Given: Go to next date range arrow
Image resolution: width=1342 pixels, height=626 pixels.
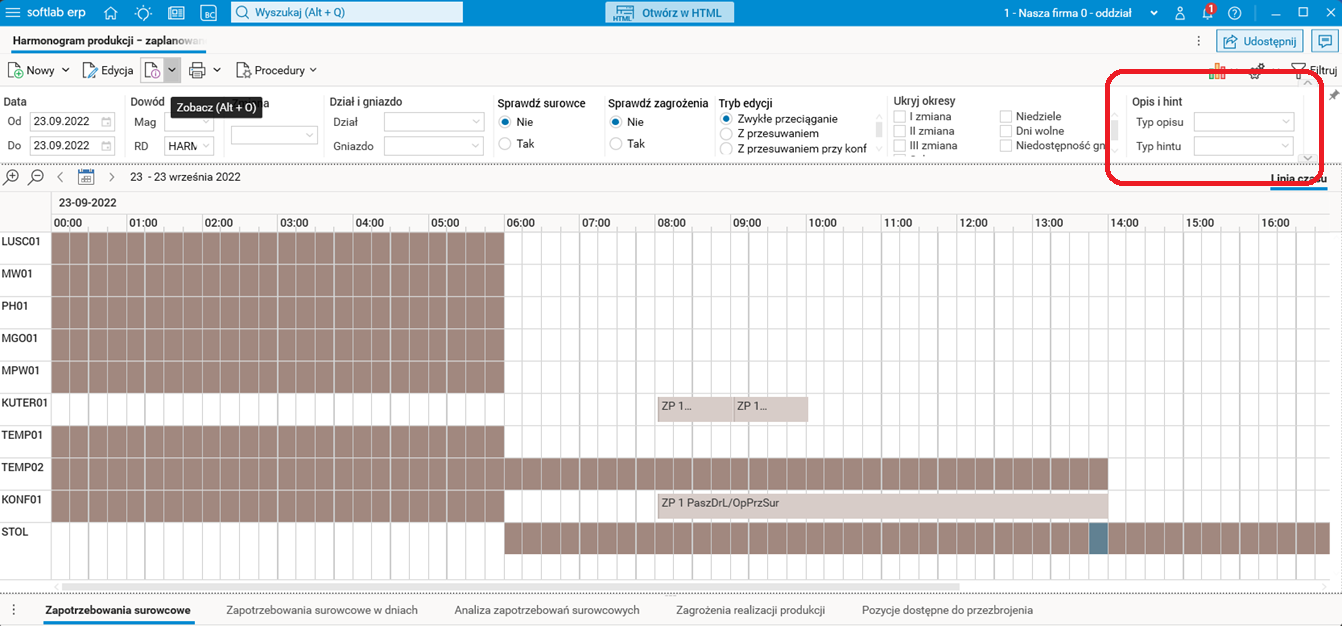Looking at the screenshot, I should (x=111, y=177).
